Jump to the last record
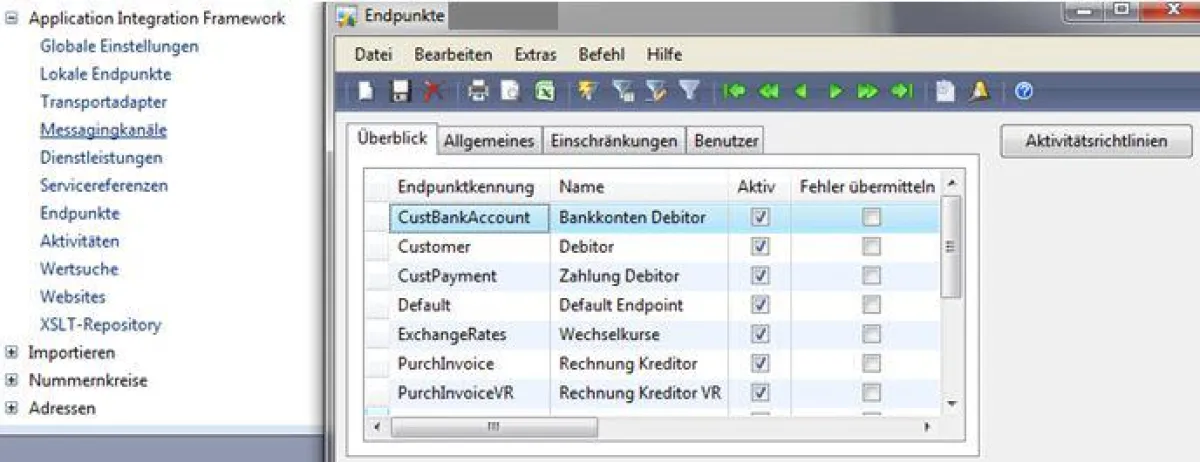 click(901, 91)
